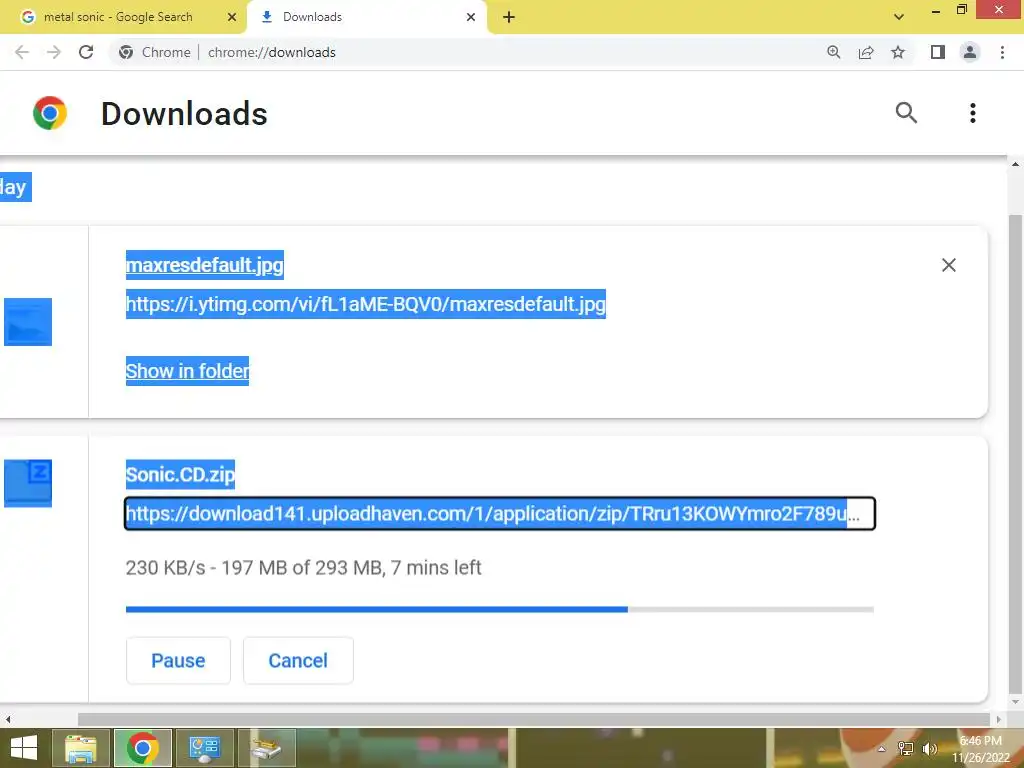
Task: Click the Sonic.CD.zip download progress bar
Action: (x=500, y=609)
